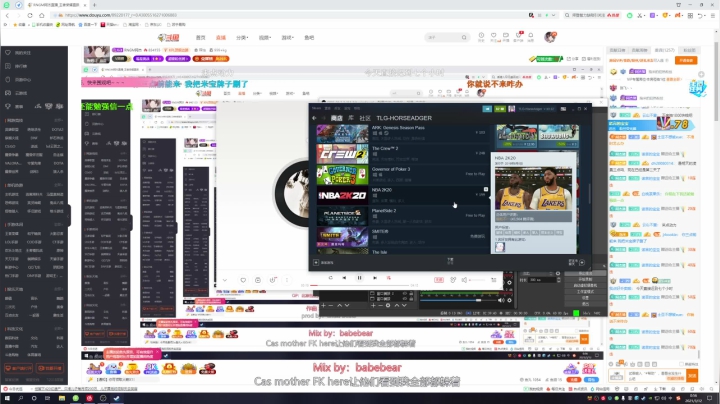Open a new browser tab

(x=94, y=5)
